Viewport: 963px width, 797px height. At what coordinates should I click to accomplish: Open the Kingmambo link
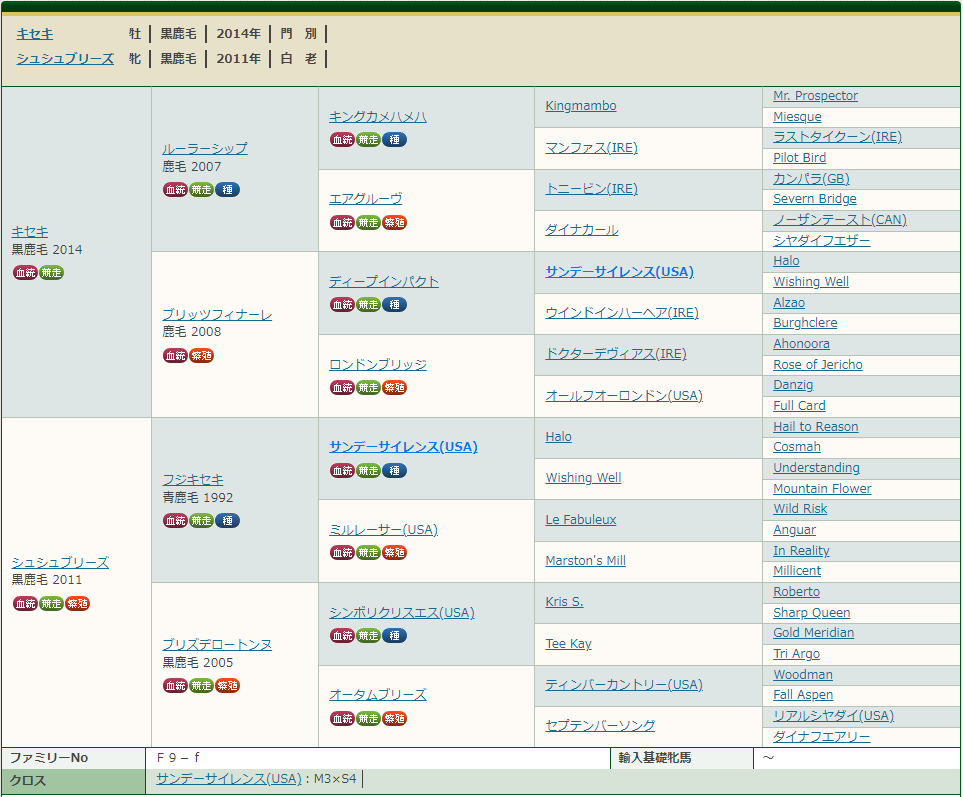coord(581,106)
